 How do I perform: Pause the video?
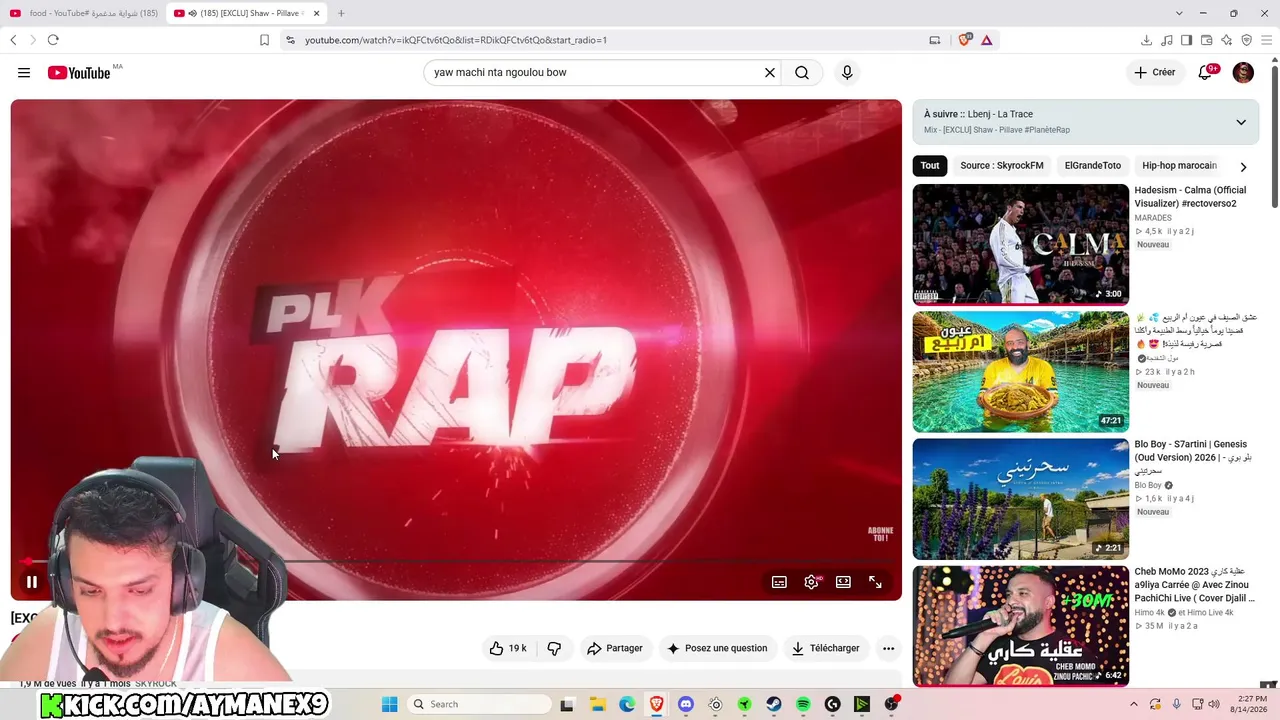tap(32, 581)
